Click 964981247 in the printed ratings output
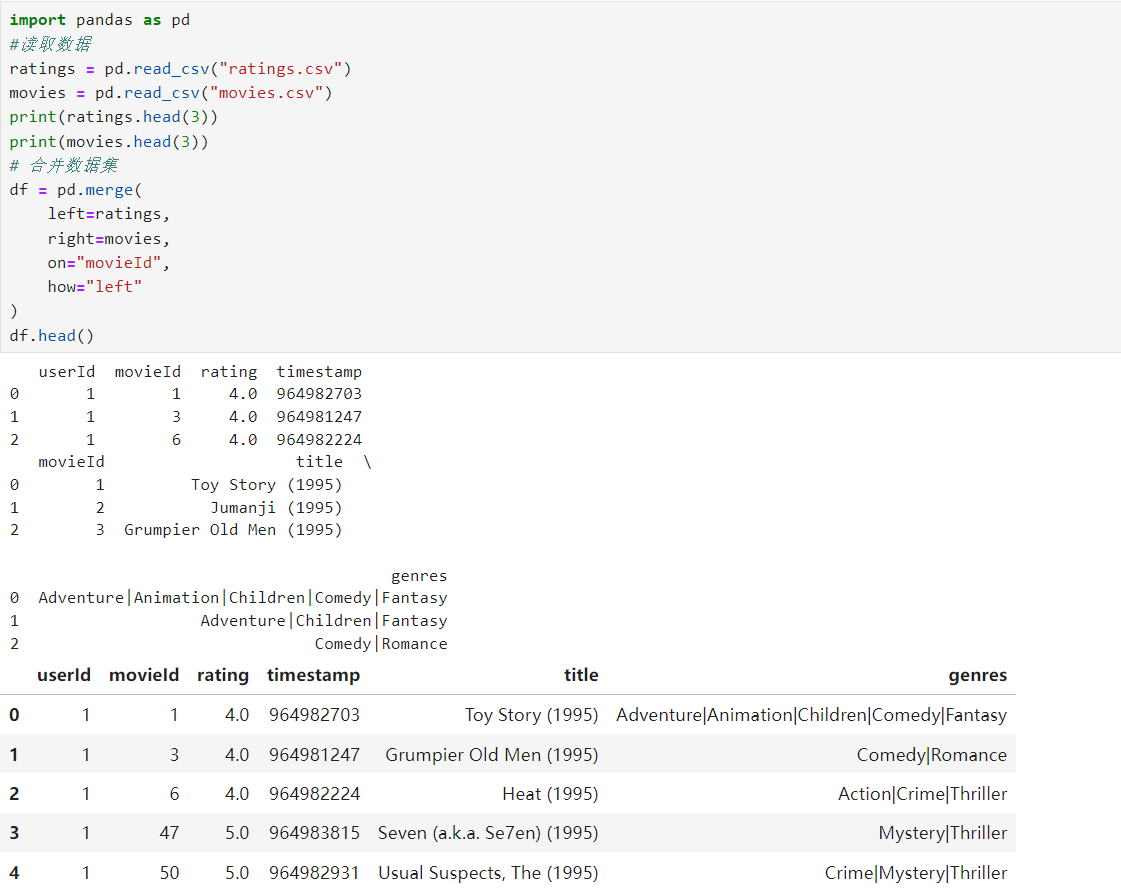1121x895 pixels. tap(320, 417)
